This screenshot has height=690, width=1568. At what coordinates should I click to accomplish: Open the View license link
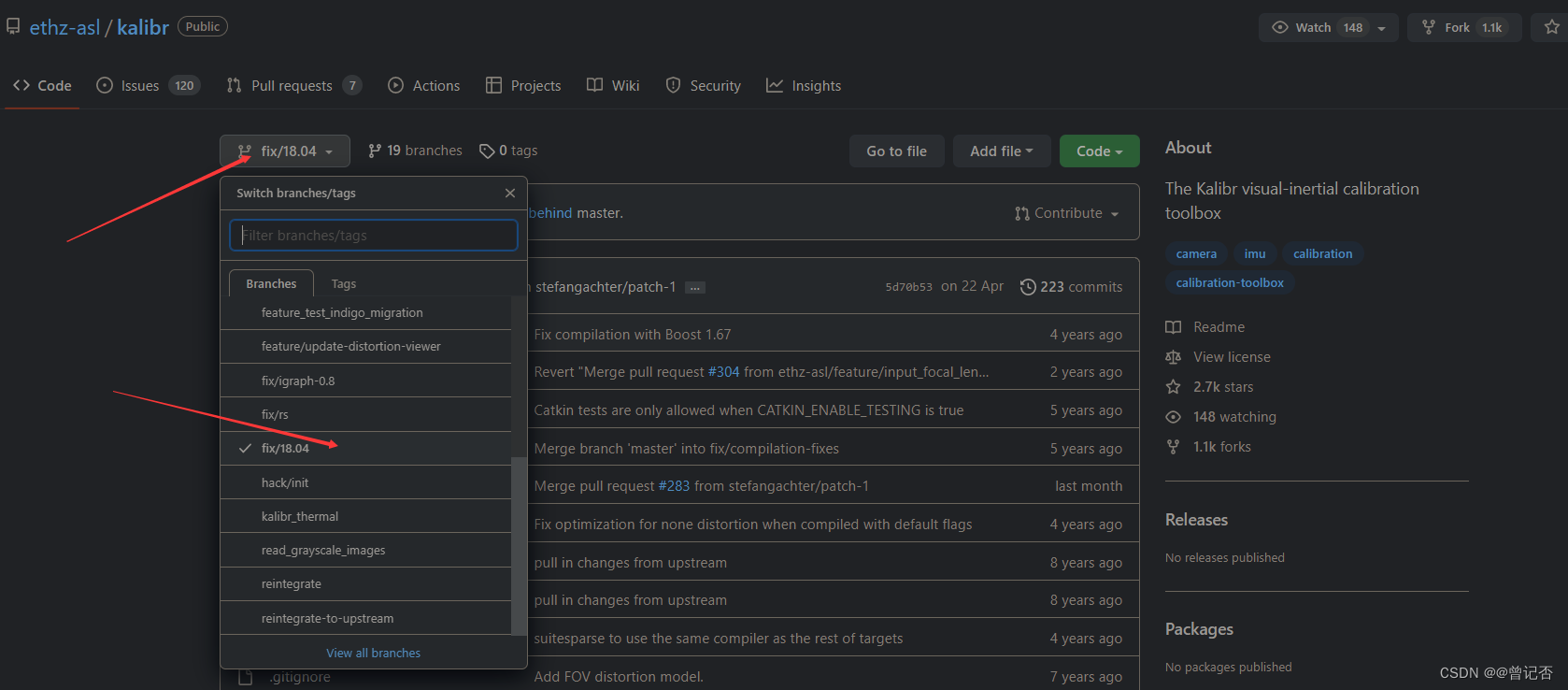[1219, 357]
